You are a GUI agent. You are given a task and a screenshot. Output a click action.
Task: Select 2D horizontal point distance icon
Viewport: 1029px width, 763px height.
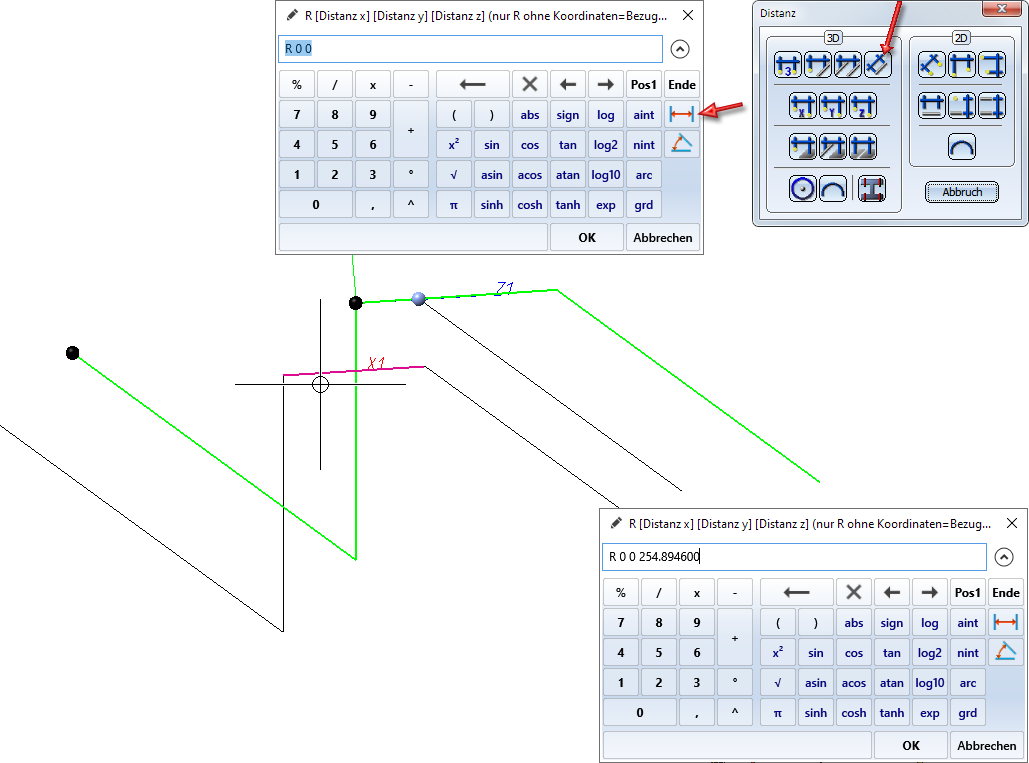pyautogui.click(x=961, y=65)
